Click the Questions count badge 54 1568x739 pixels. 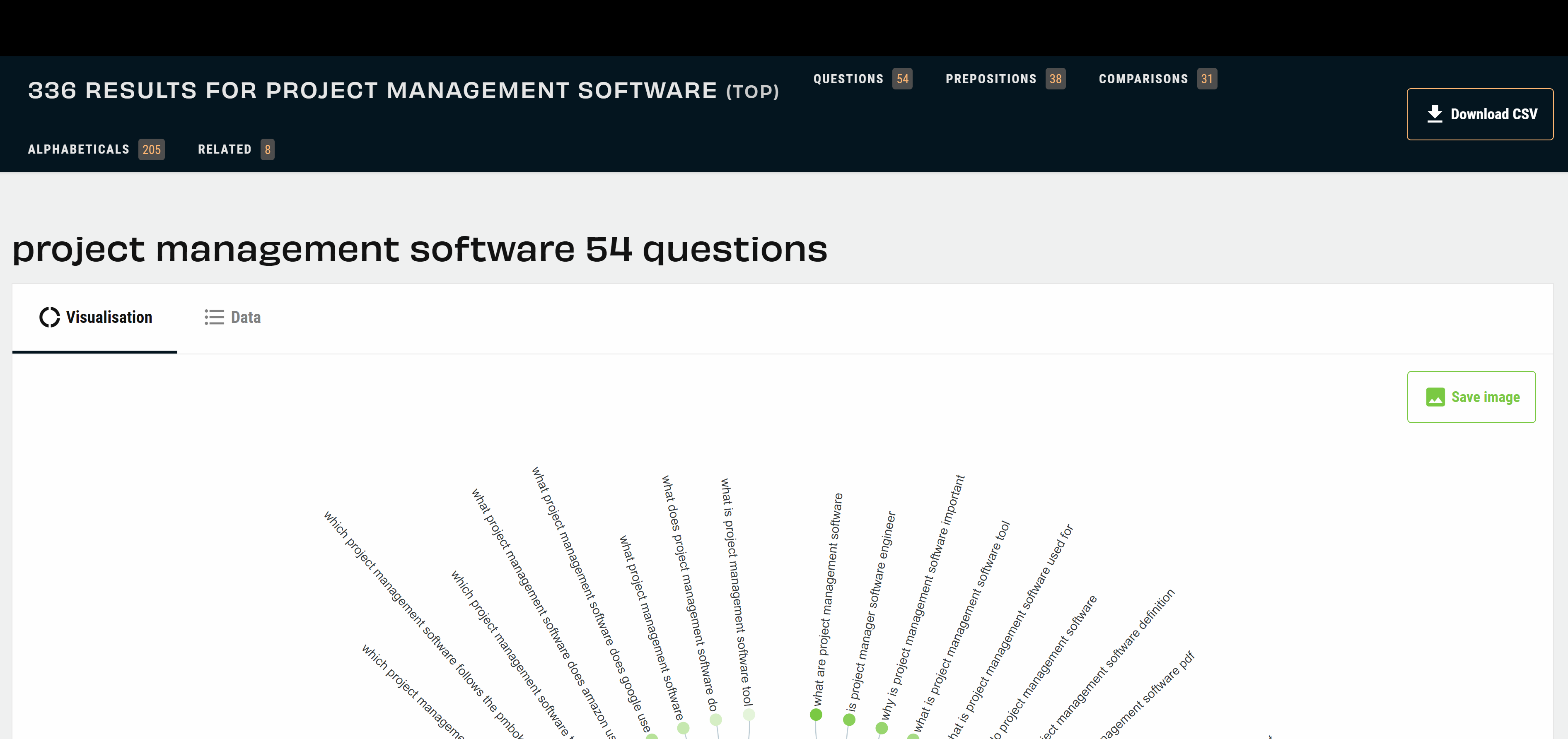[x=902, y=79]
